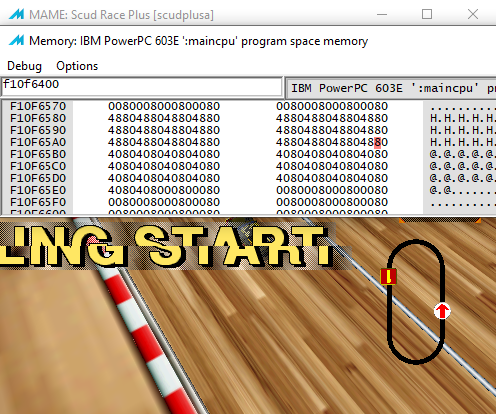496x414 pixels.
Task: Click the address field containing f10f6400
Action: pyautogui.click(x=142, y=87)
